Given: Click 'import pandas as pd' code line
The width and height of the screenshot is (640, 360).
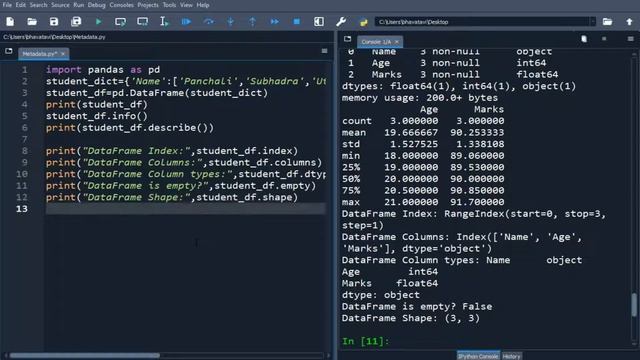Looking at the screenshot, I should click(x=103, y=70).
